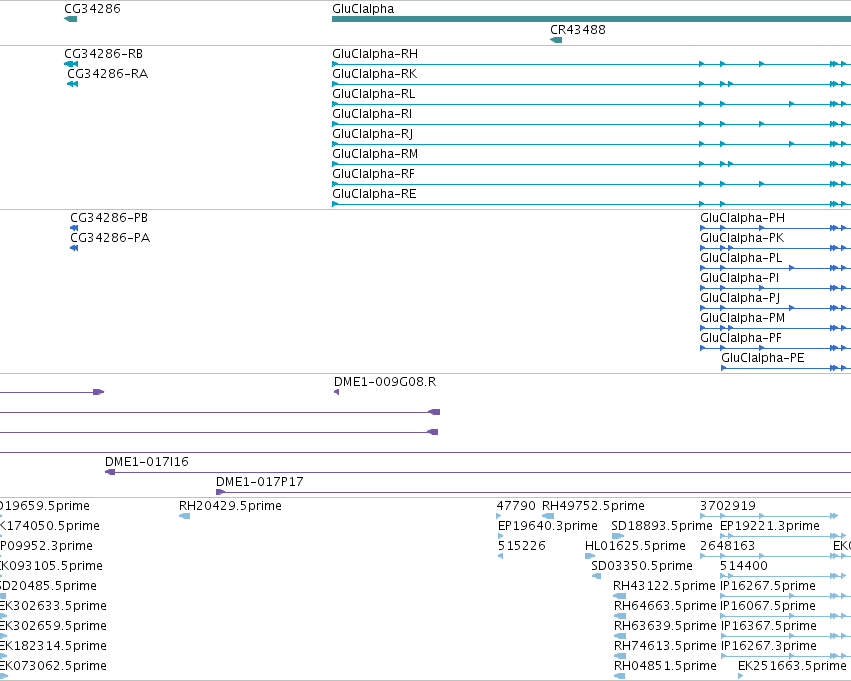Click the EK302633.5prime EST label
851x681 pixels.
[x=53, y=606]
